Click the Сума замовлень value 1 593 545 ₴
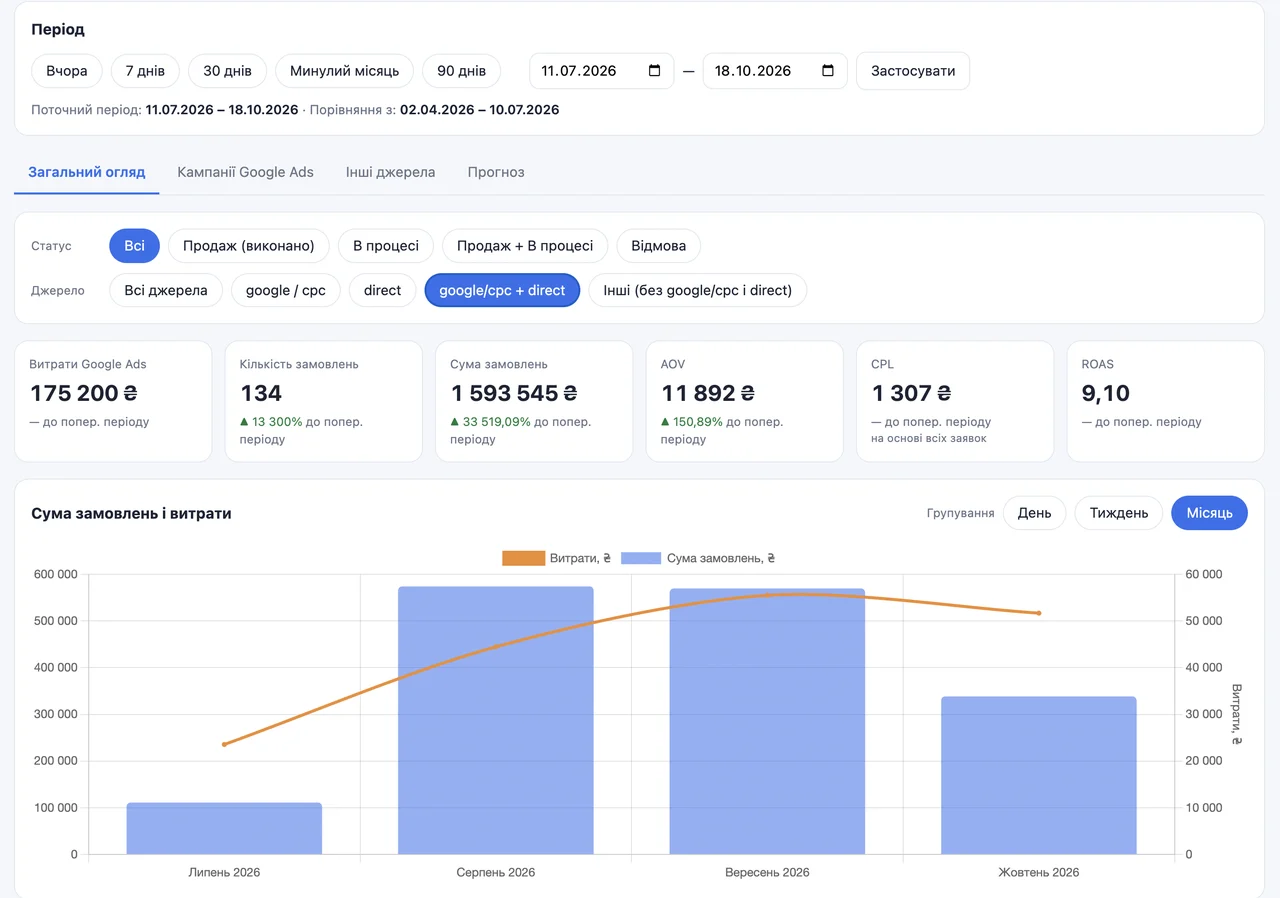 point(514,393)
